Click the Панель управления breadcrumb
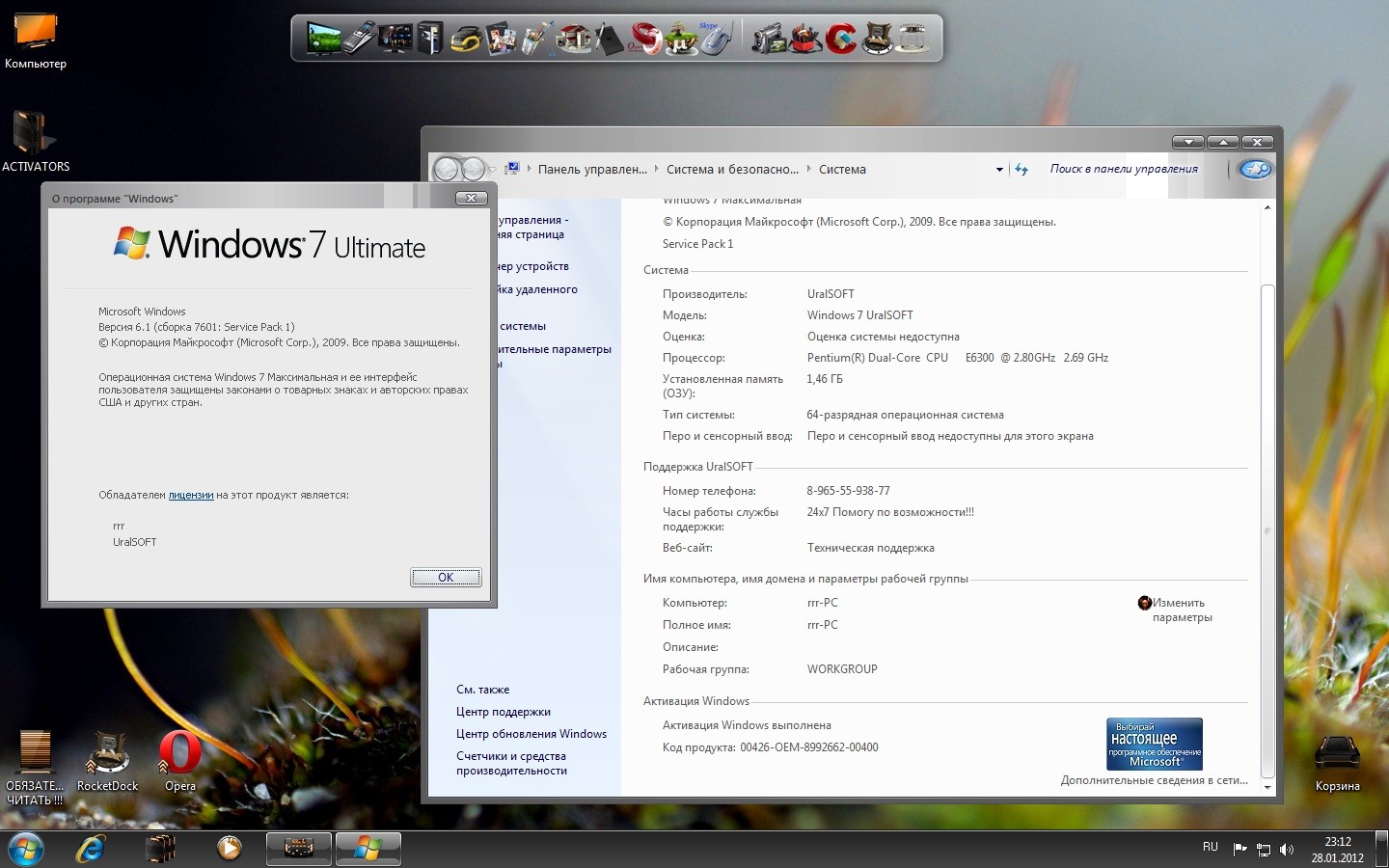 [x=592, y=169]
